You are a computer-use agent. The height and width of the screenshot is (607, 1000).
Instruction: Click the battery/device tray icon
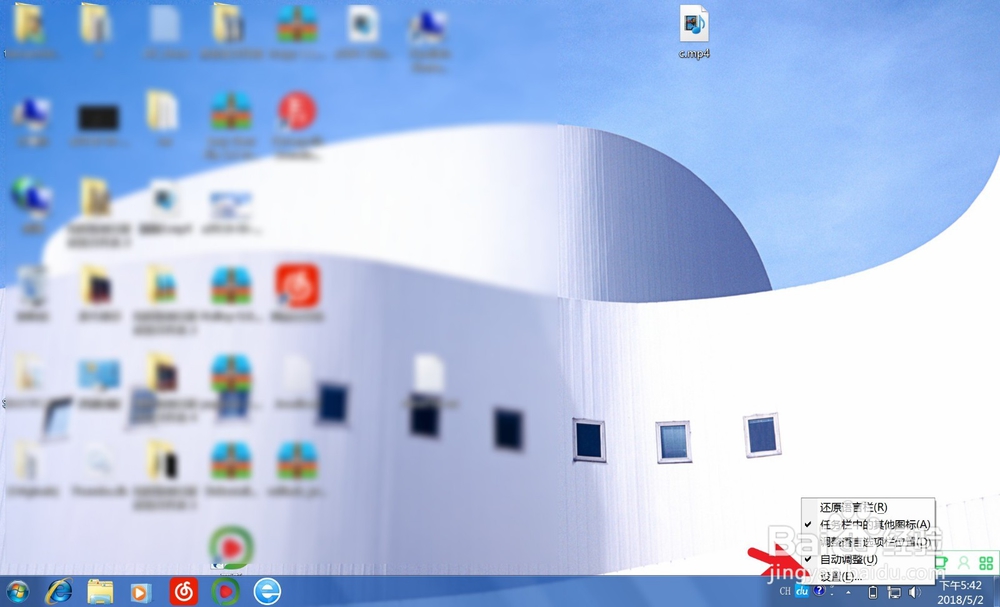pos(873,592)
